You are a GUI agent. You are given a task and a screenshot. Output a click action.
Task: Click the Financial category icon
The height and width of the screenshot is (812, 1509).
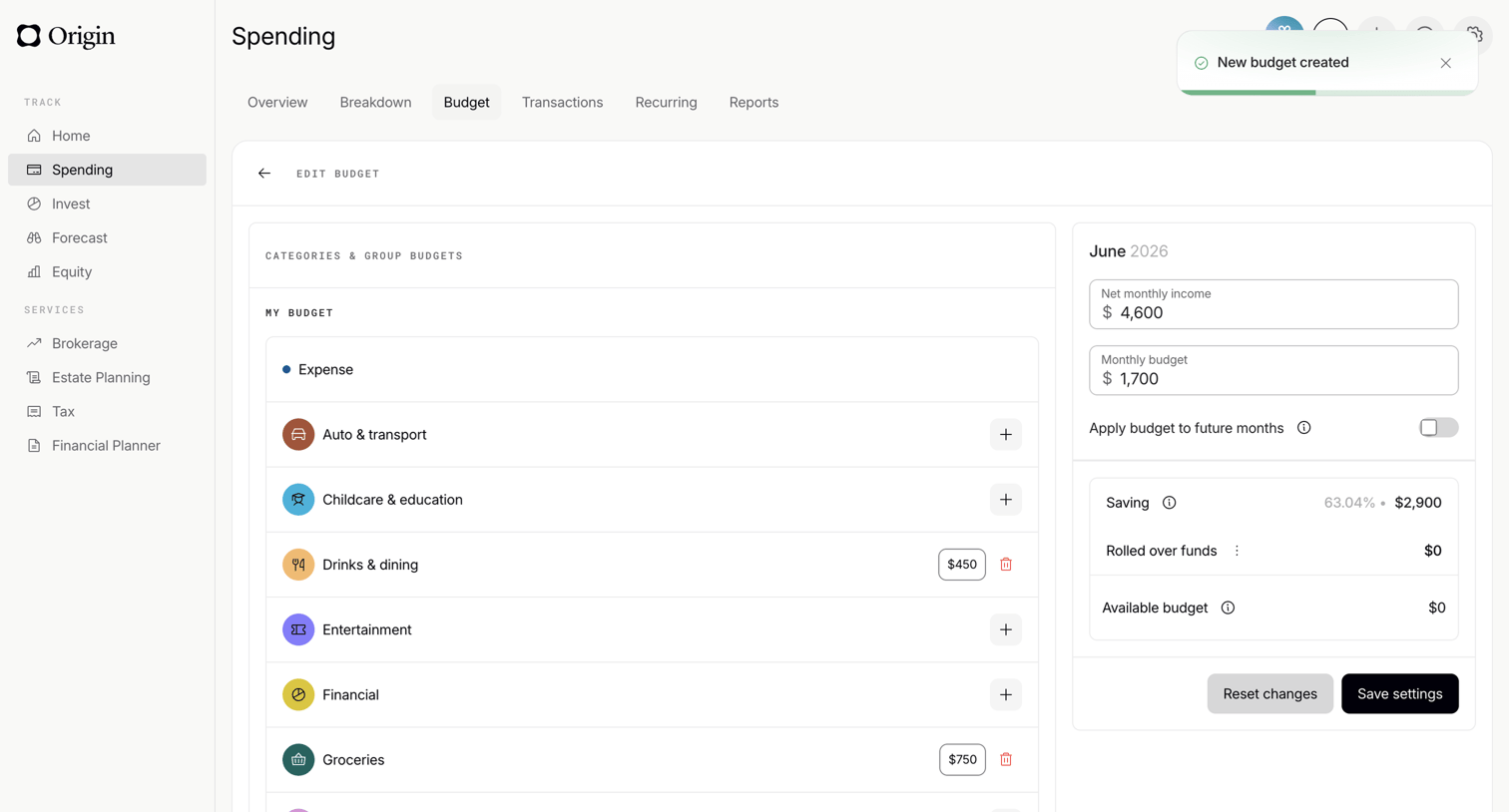pos(298,694)
